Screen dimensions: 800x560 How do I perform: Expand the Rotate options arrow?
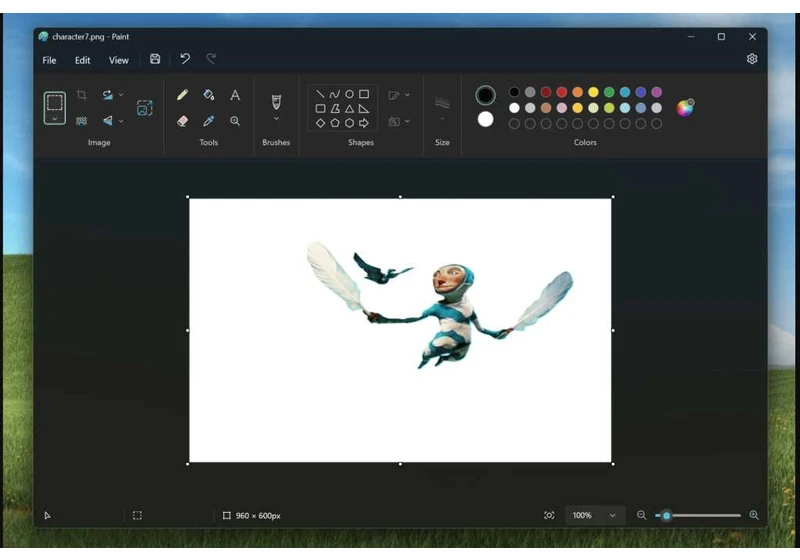tap(121, 94)
